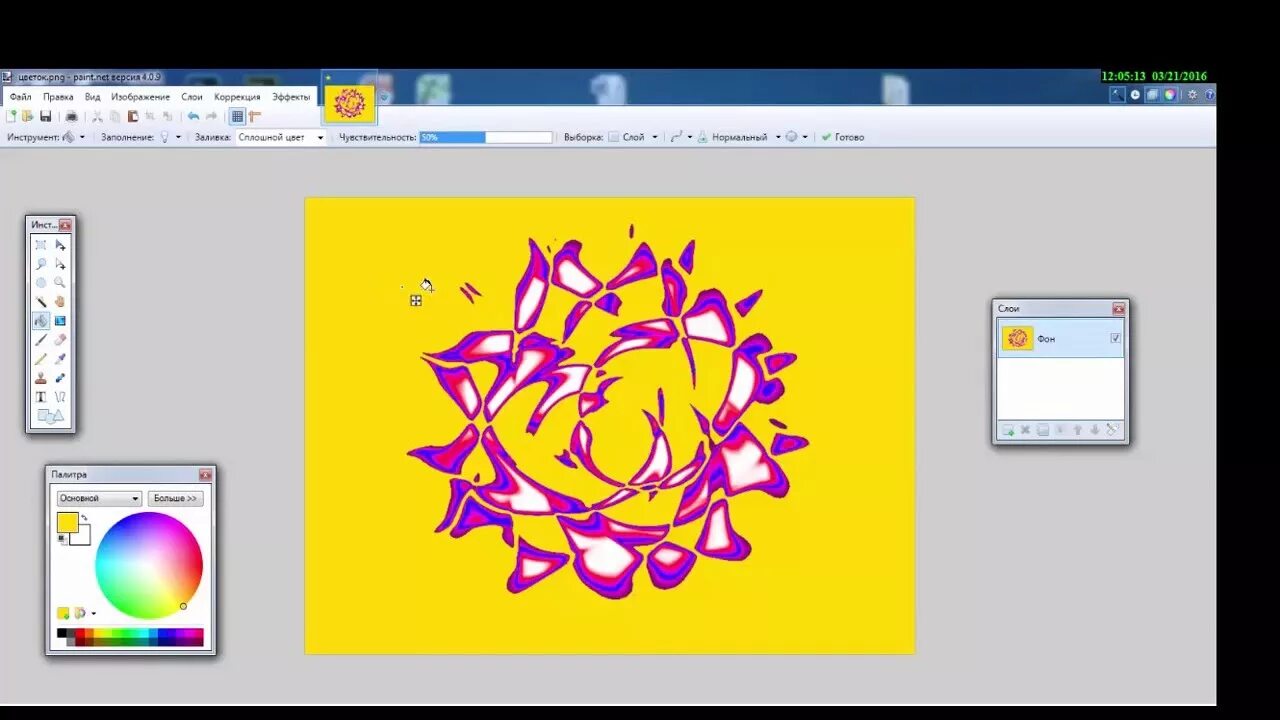Click the Undo arrow icon
Screen dimensions: 1280x720
(x=193, y=116)
